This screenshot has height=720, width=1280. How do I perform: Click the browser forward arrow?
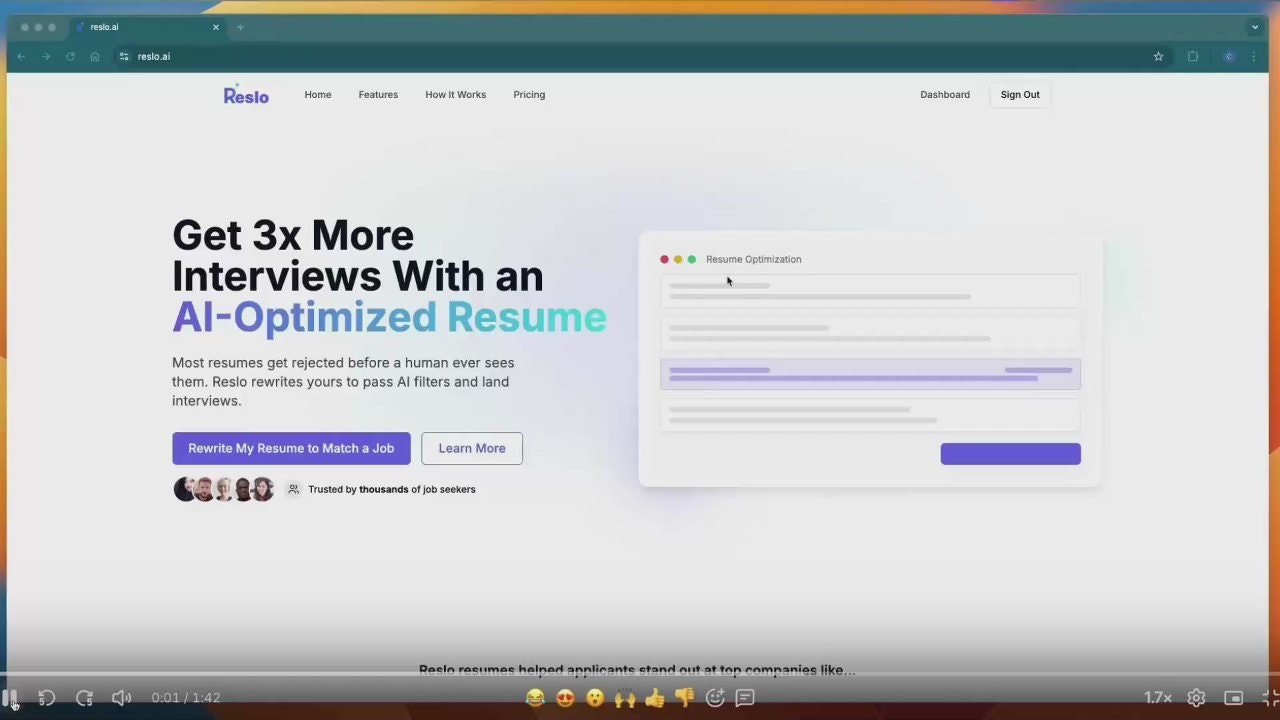click(x=46, y=57)
